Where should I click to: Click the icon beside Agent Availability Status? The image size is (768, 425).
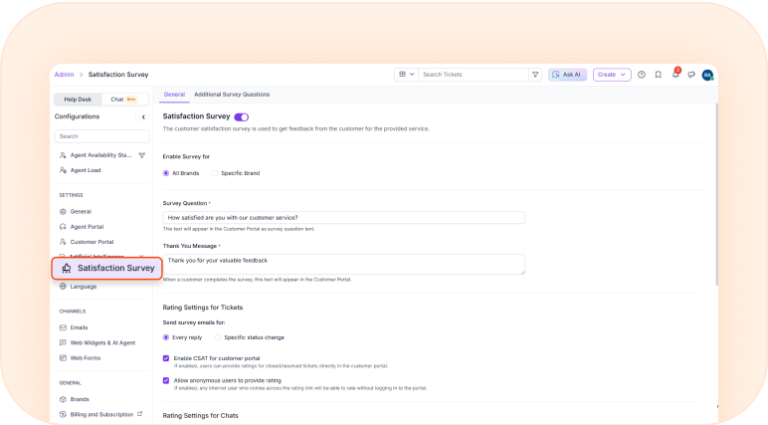[x=142, y=155]
